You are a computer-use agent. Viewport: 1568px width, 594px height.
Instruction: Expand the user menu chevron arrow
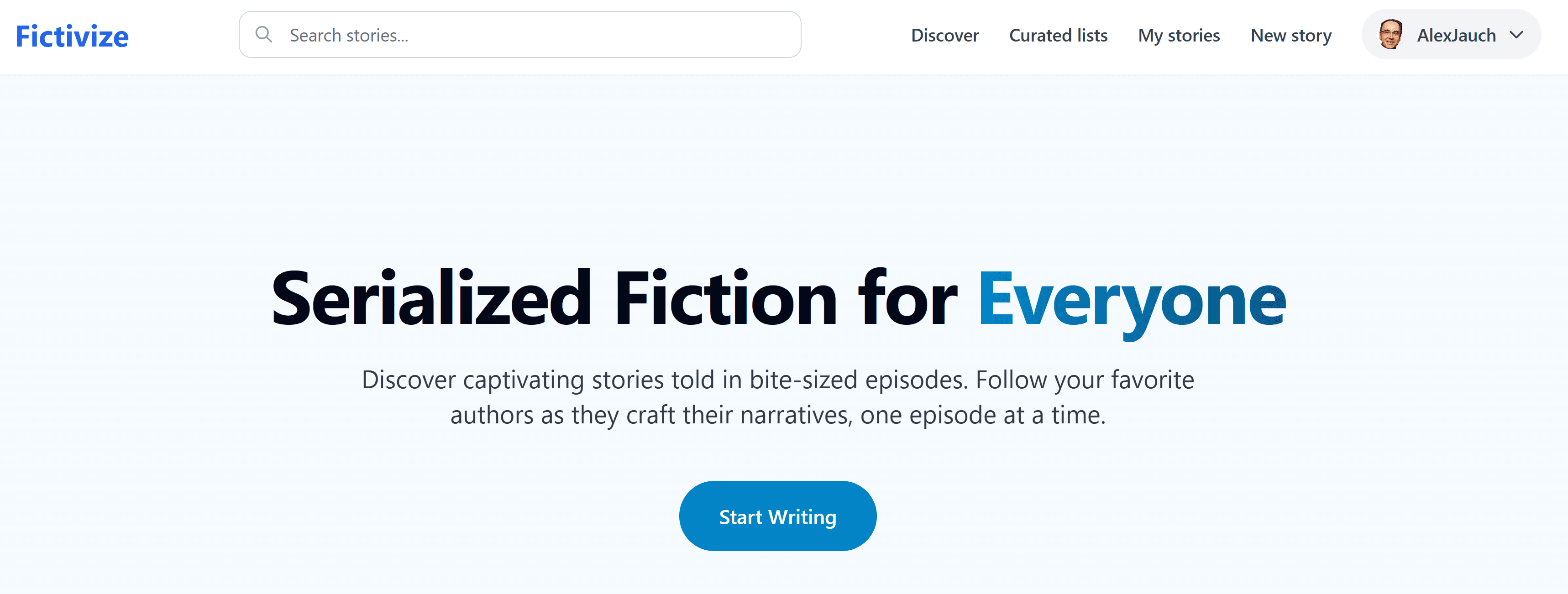[1516, 35]
